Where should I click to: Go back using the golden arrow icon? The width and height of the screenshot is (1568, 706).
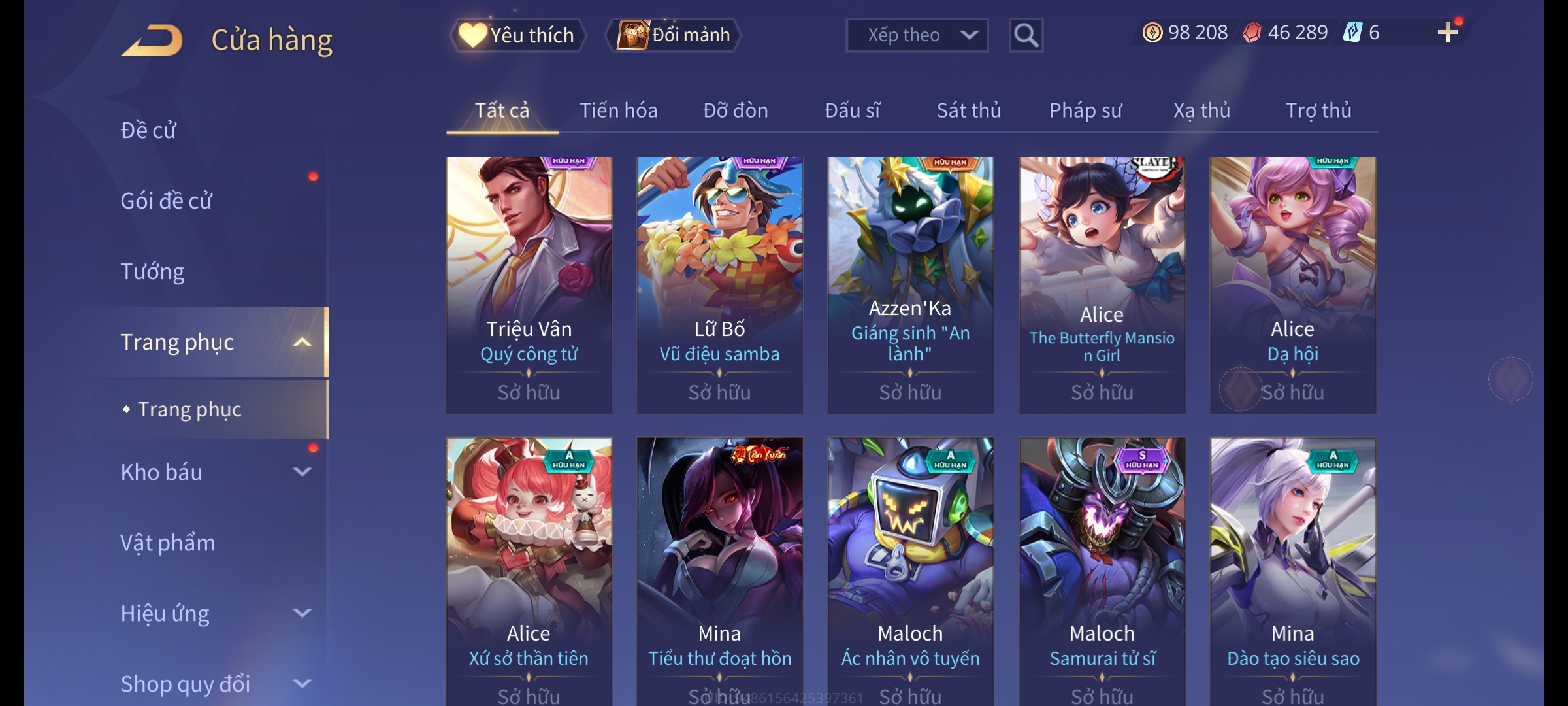[x=152, y=41]
